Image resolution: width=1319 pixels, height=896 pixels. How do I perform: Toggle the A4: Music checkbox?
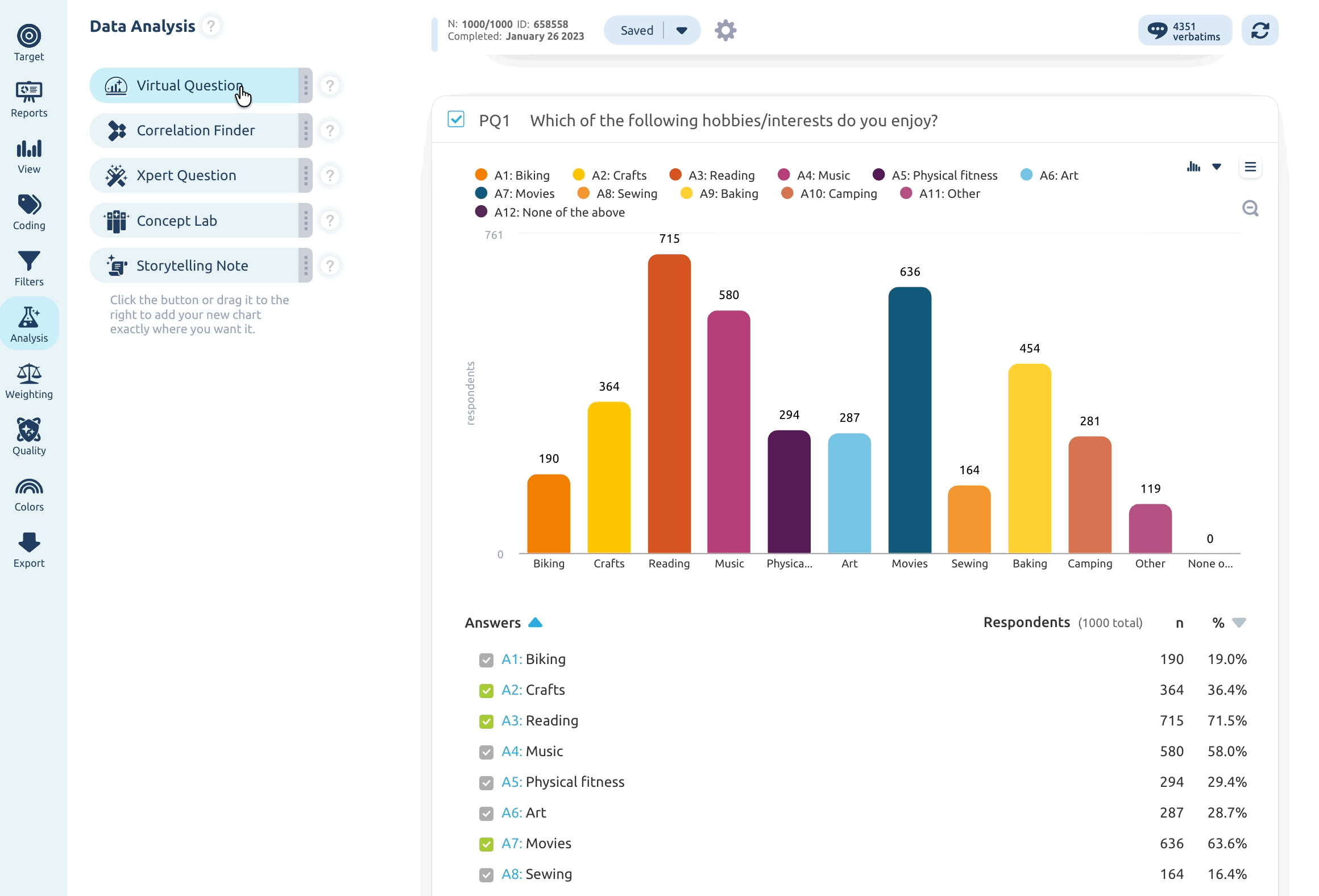(486, 752)
